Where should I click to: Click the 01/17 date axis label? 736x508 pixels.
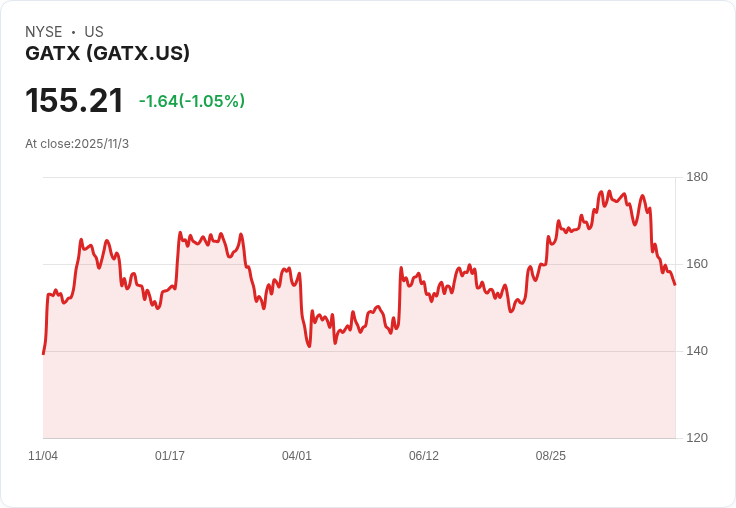[170, 456]
